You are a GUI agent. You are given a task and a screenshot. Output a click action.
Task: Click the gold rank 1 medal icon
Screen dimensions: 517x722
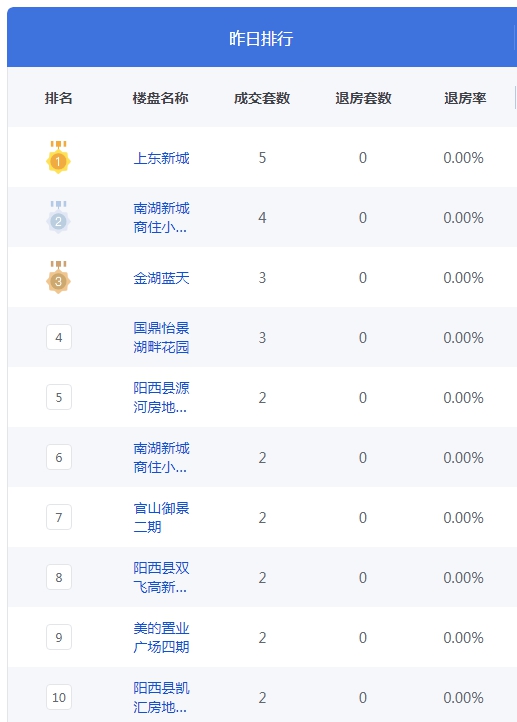tap(58, 157)
